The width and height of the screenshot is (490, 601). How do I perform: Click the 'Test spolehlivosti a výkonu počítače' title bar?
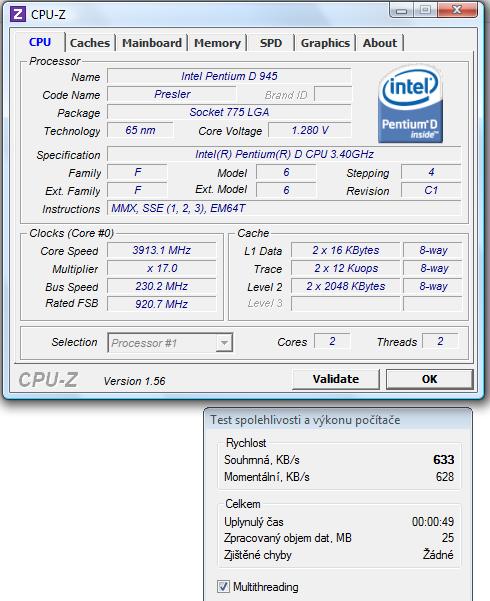pos(338,420)
